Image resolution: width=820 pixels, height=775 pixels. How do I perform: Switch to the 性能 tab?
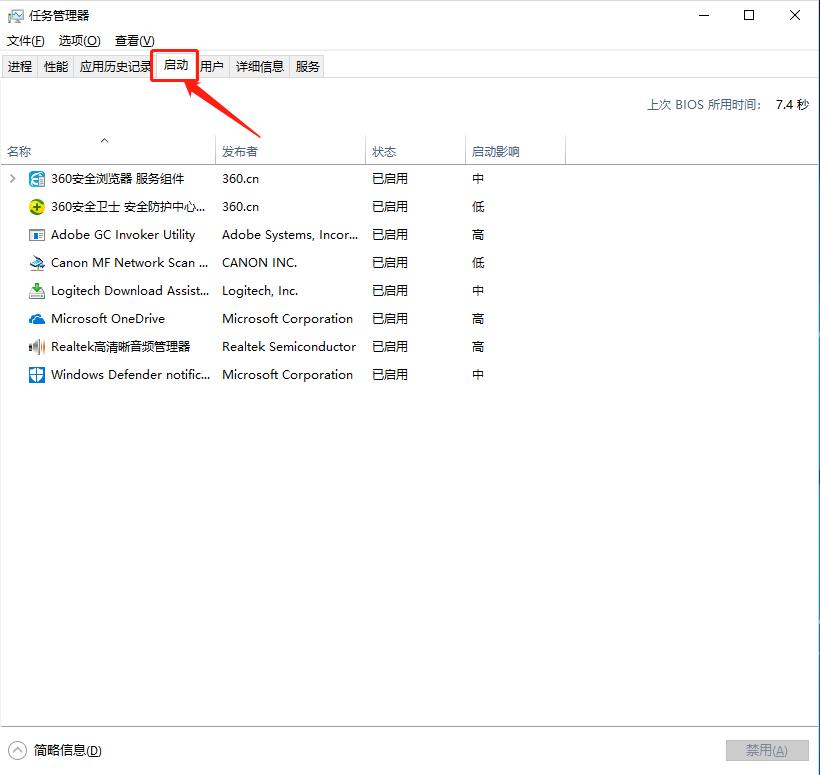[55, 66]
